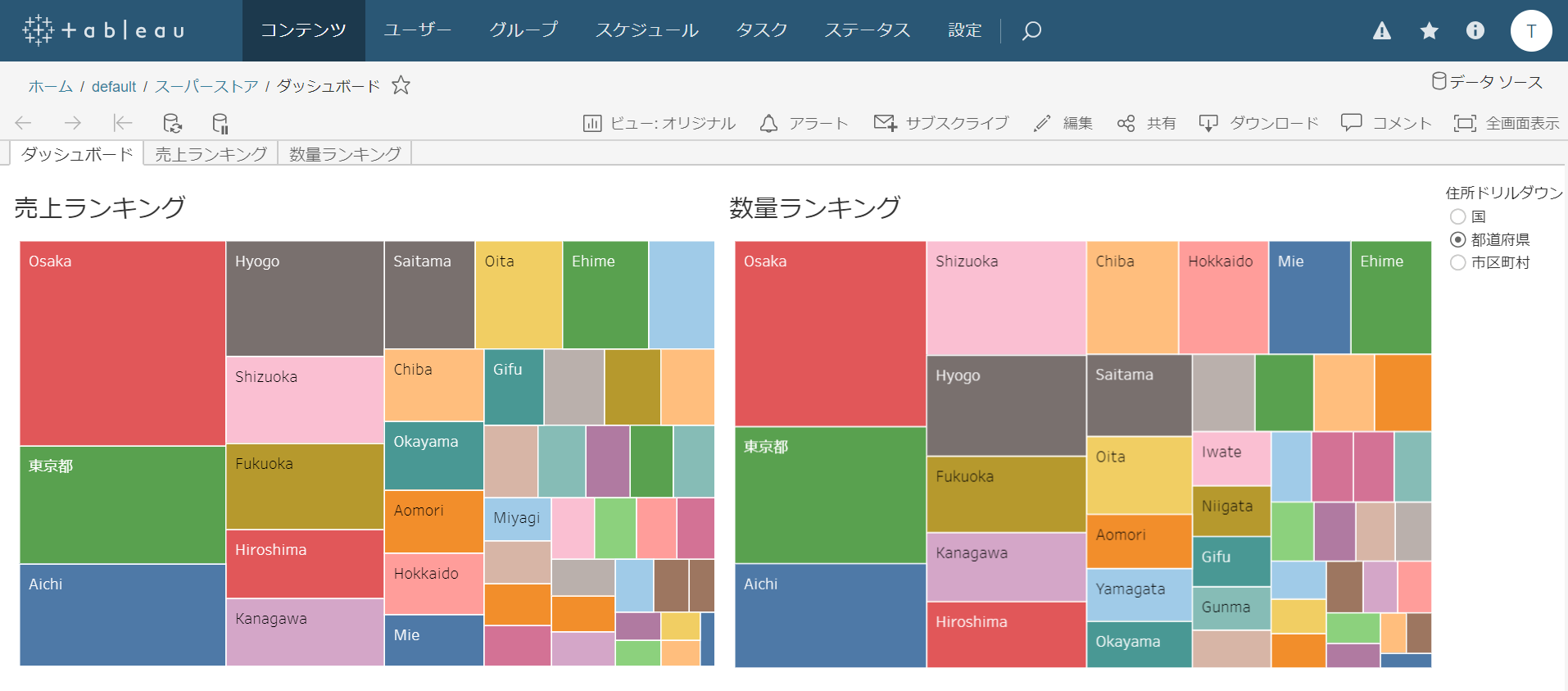Open スケジュール menu tab

coord(646,30)
